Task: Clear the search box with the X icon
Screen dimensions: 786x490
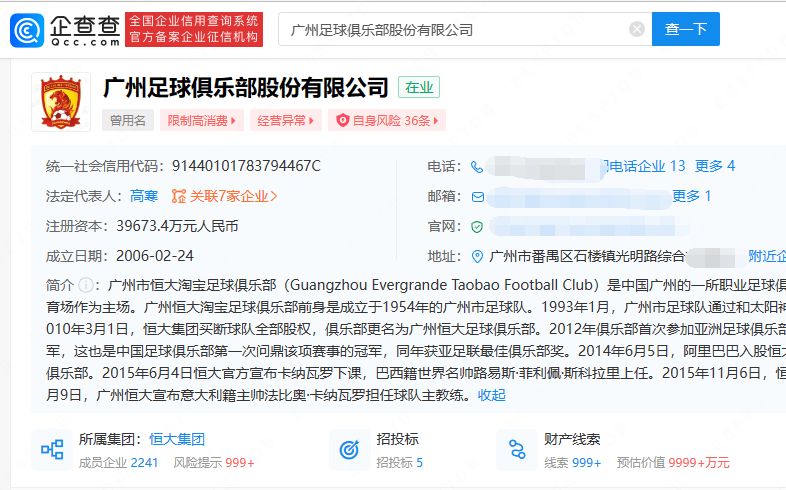Action: [x=637, y=30]
